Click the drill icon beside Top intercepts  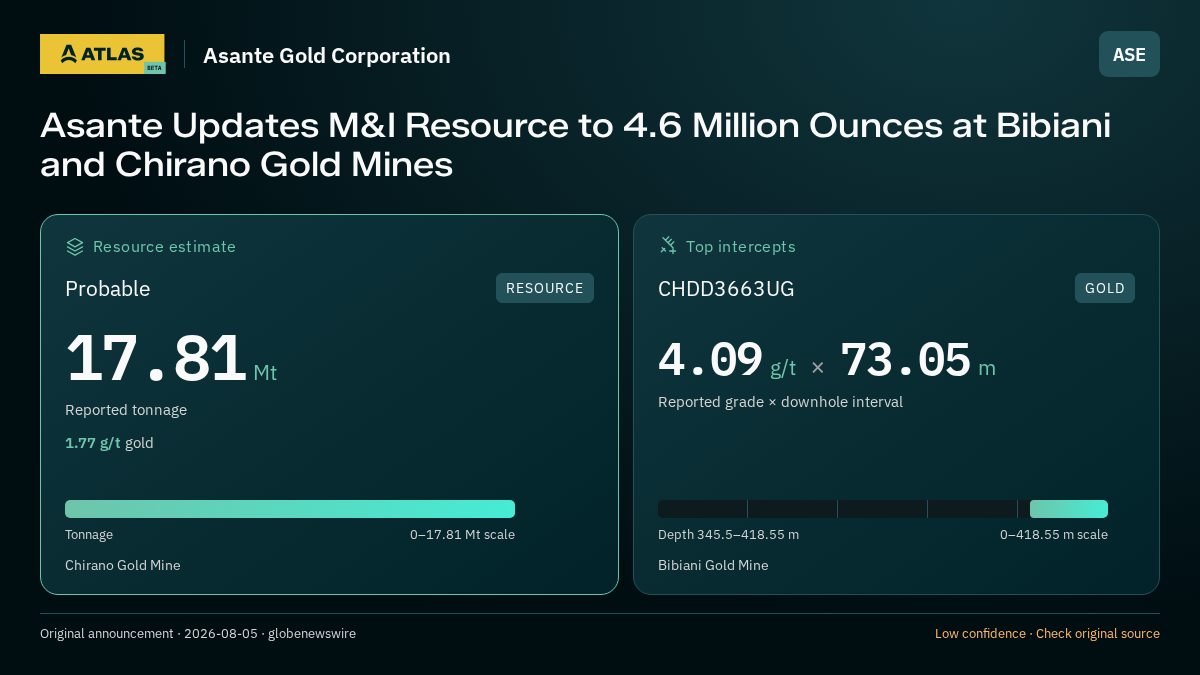[668, 246]
